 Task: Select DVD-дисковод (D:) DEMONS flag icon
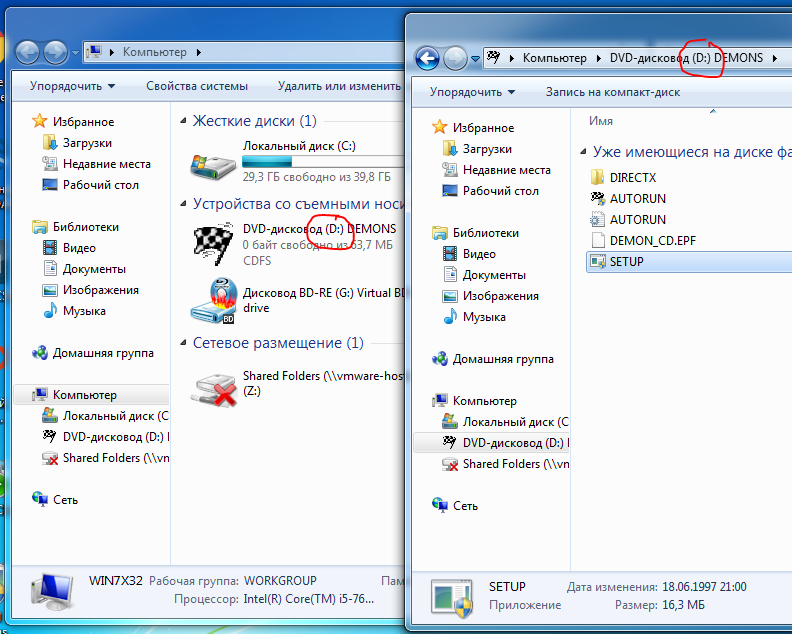click(x=214, y=244)
